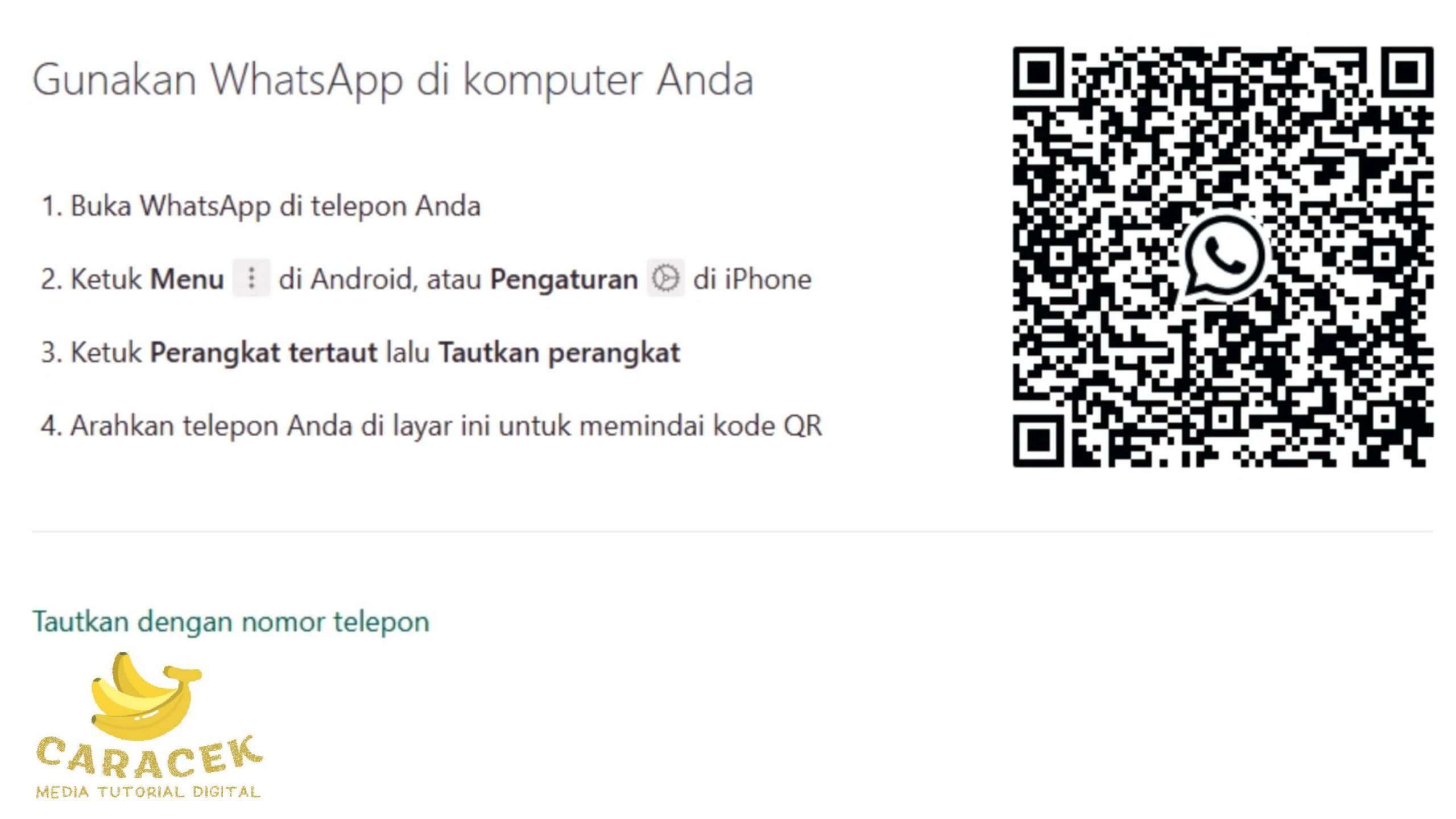The image size is (1456, 819).
Task: Click the Pengaturan gear icon for iPhone
Action: tap(665, 279)
